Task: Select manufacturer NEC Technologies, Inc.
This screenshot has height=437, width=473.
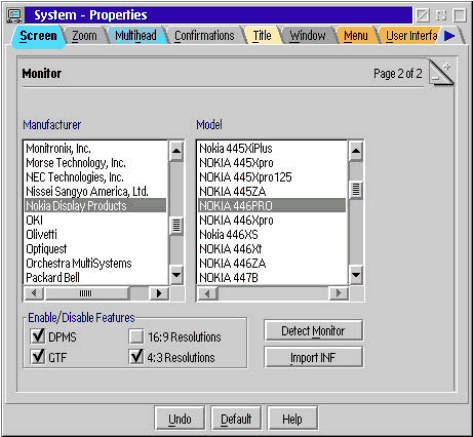Action: (95, 177)
